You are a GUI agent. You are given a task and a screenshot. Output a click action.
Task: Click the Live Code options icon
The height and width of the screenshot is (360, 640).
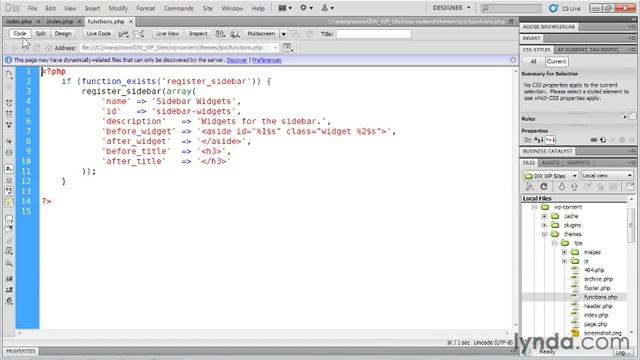[123, 34]
